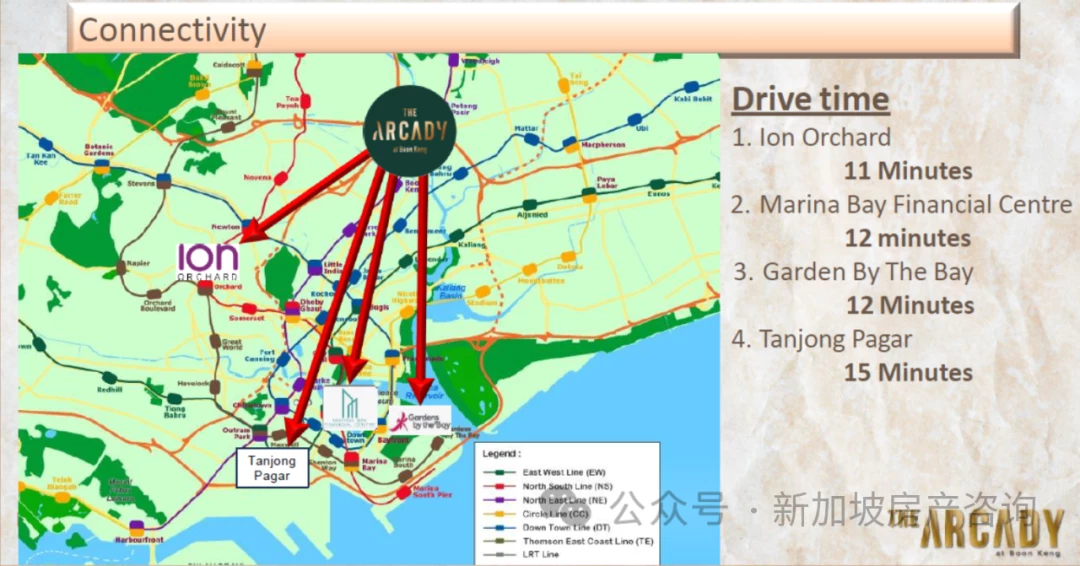This screenshot has height=566, width=1080.
Task: Click East West Line (EW) legend color
Action: click(x=499, y=472)
